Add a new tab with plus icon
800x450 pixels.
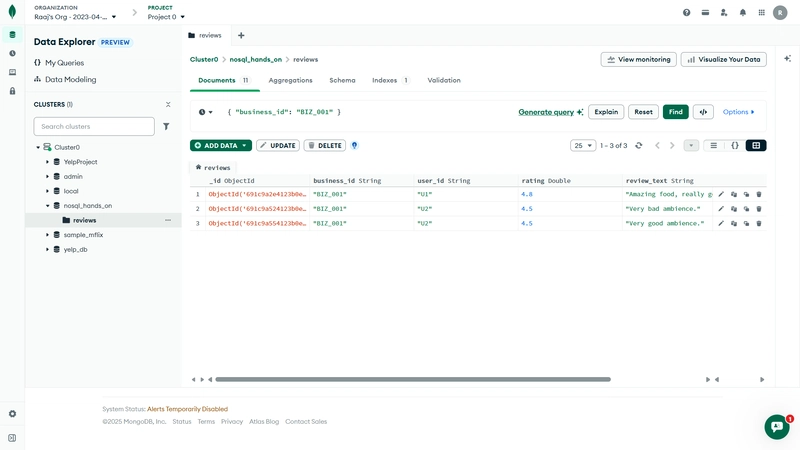241,35
